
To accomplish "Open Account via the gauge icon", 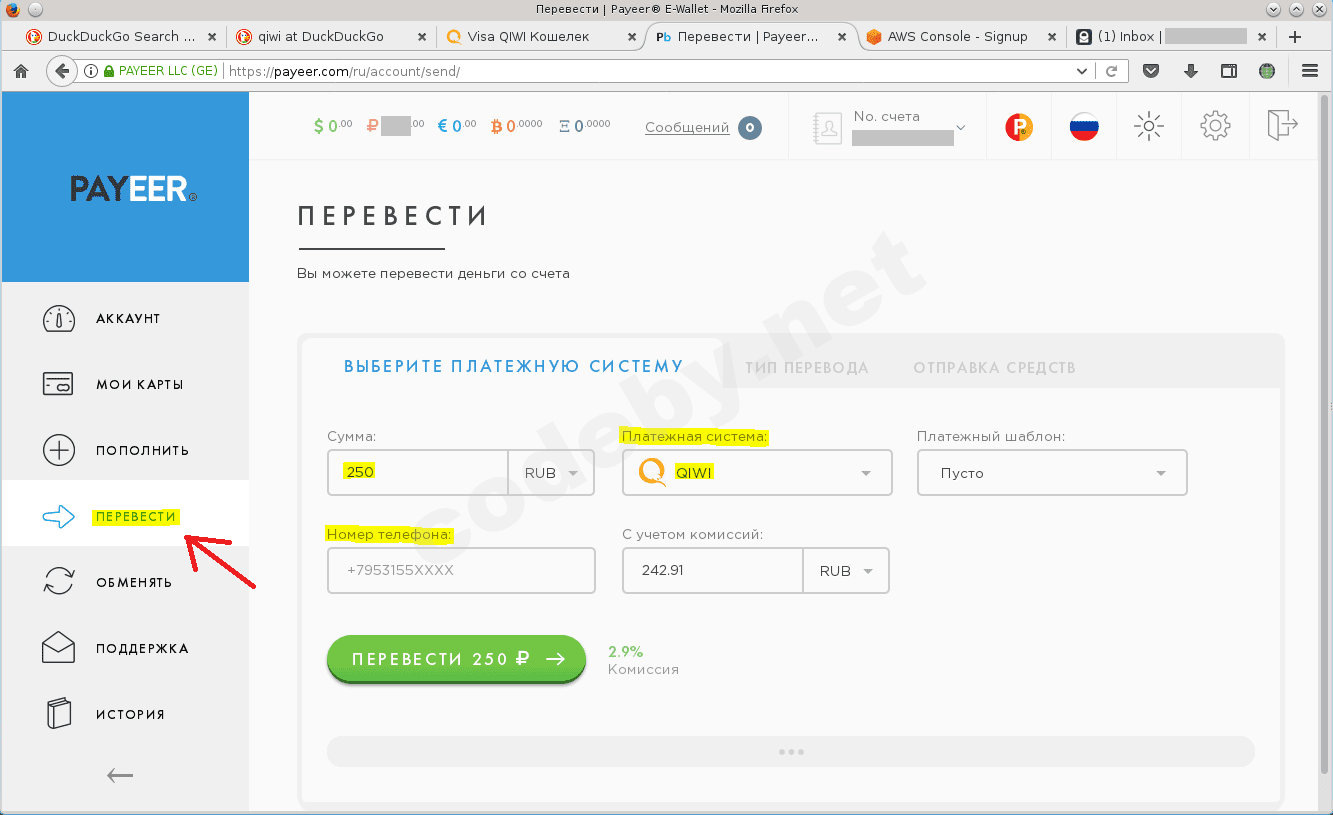I will point(59,319).
